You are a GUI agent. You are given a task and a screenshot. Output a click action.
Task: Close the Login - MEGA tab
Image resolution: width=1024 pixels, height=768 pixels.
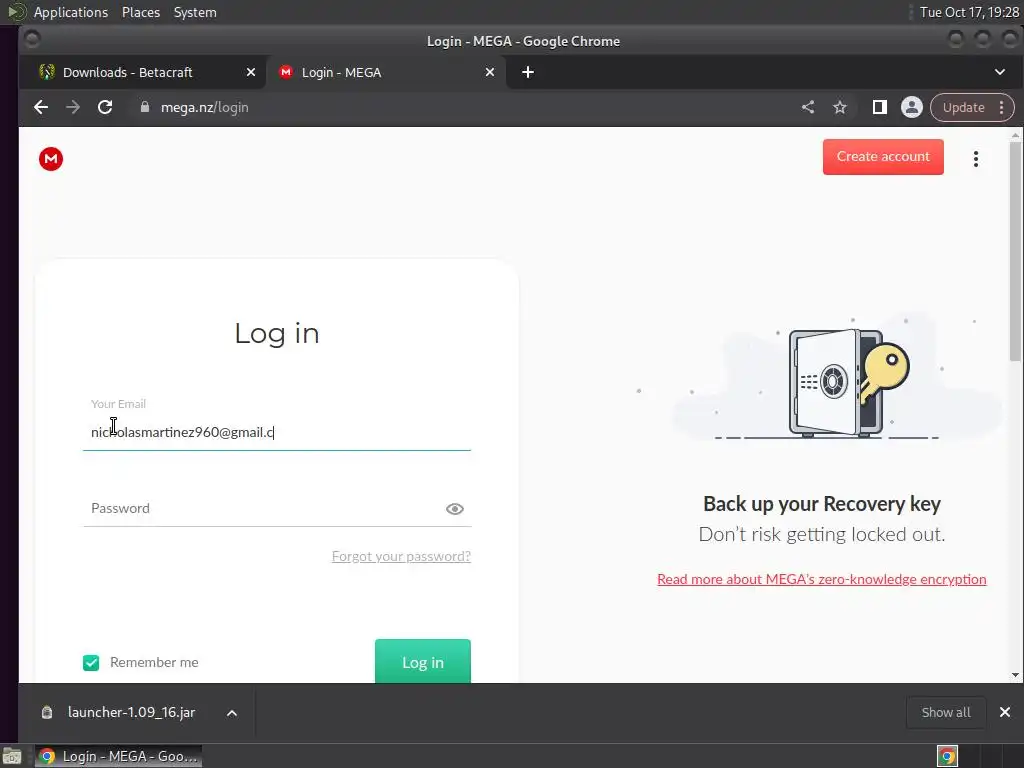490,72
